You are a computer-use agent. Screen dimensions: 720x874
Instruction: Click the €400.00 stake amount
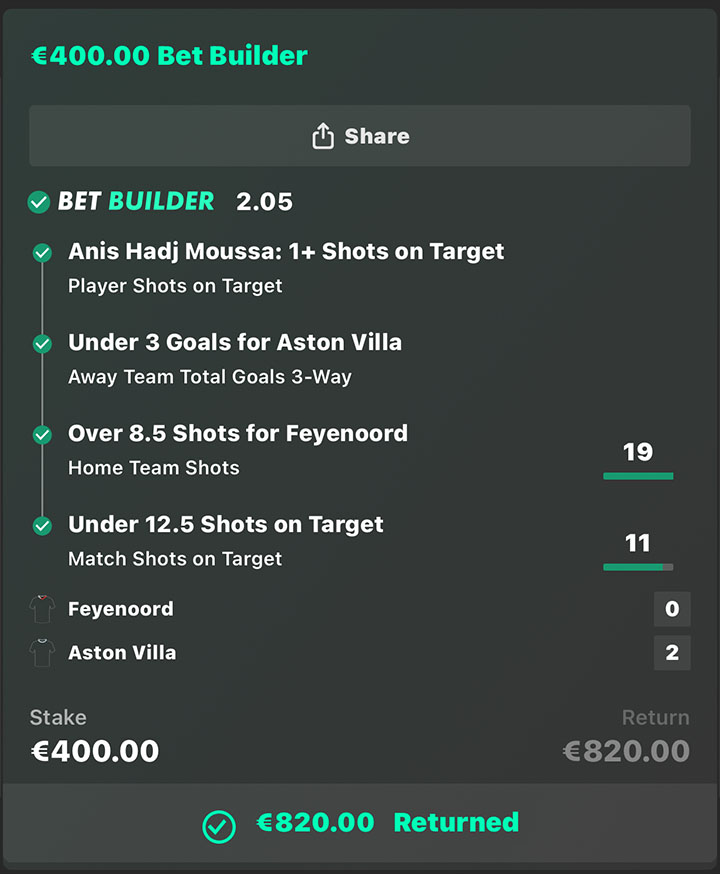[x=95, y=751]
